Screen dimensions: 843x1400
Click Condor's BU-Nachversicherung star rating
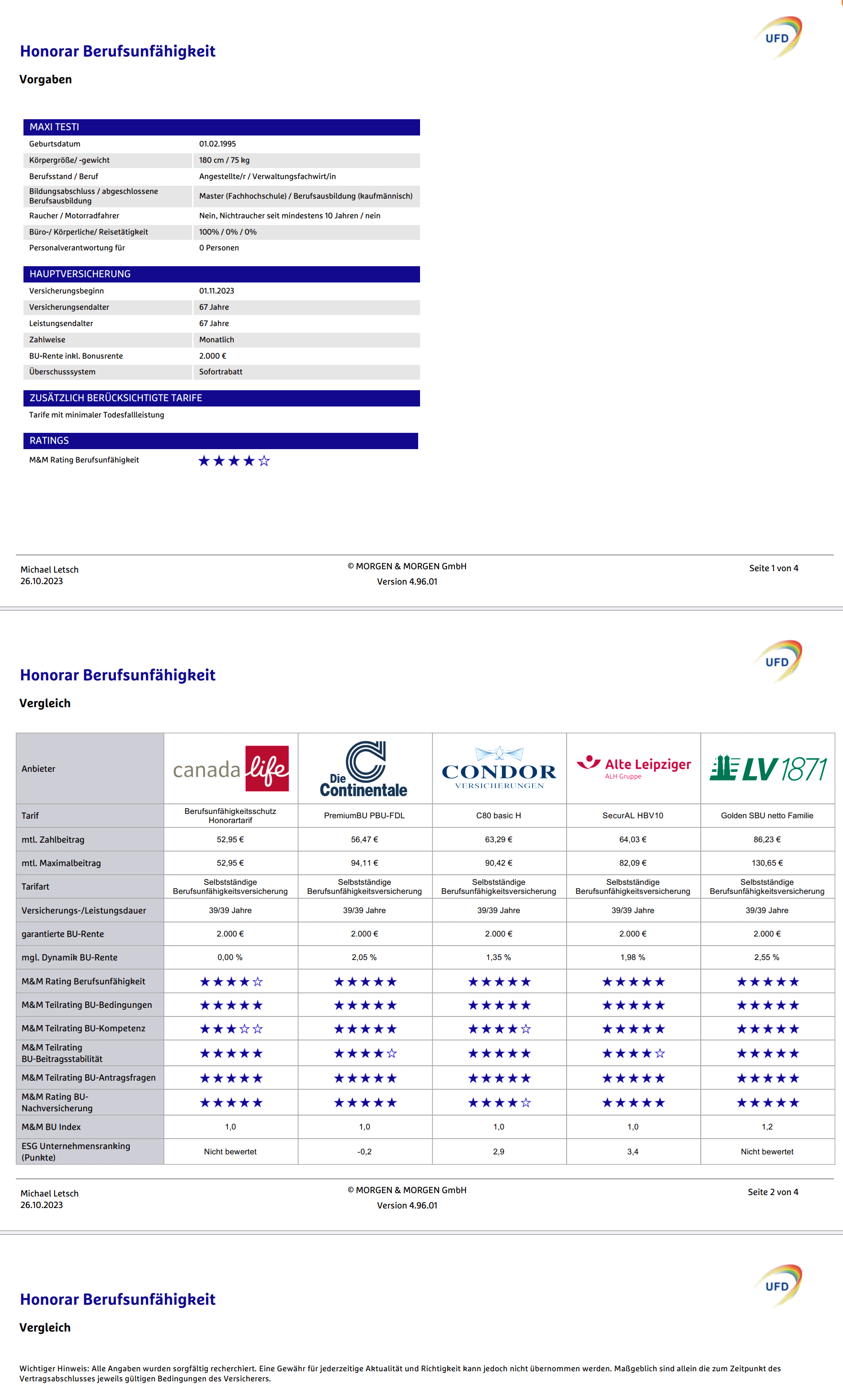(x=499, y=1103)
